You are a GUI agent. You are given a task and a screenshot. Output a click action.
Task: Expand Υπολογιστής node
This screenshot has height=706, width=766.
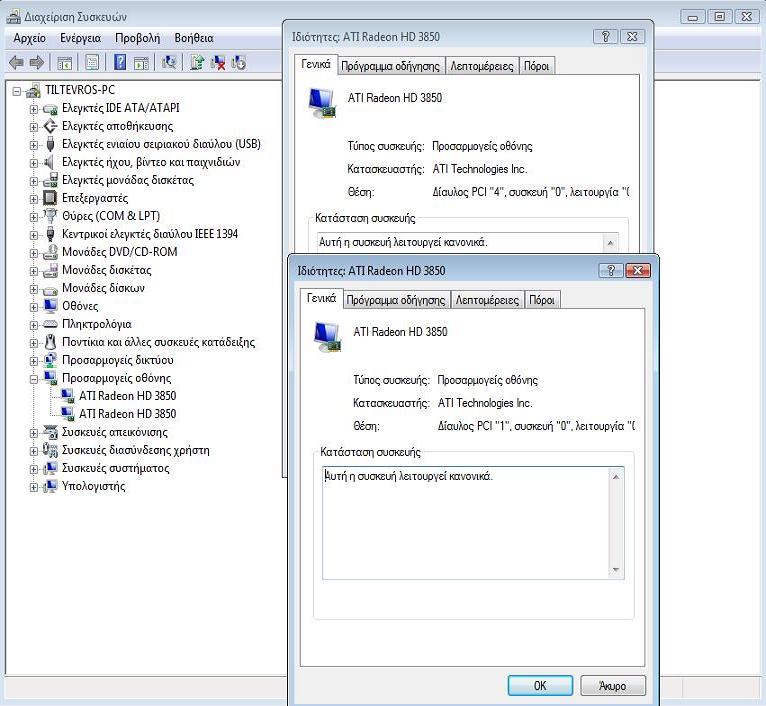coord(34,487)
